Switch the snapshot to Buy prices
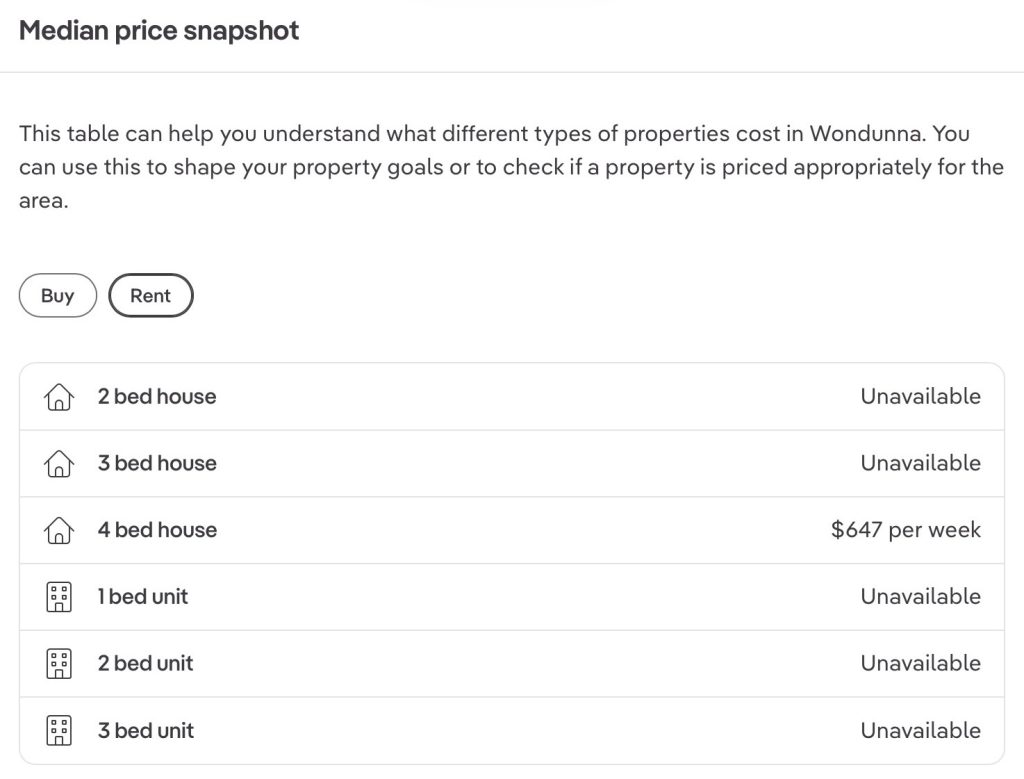 coord(58,296)
